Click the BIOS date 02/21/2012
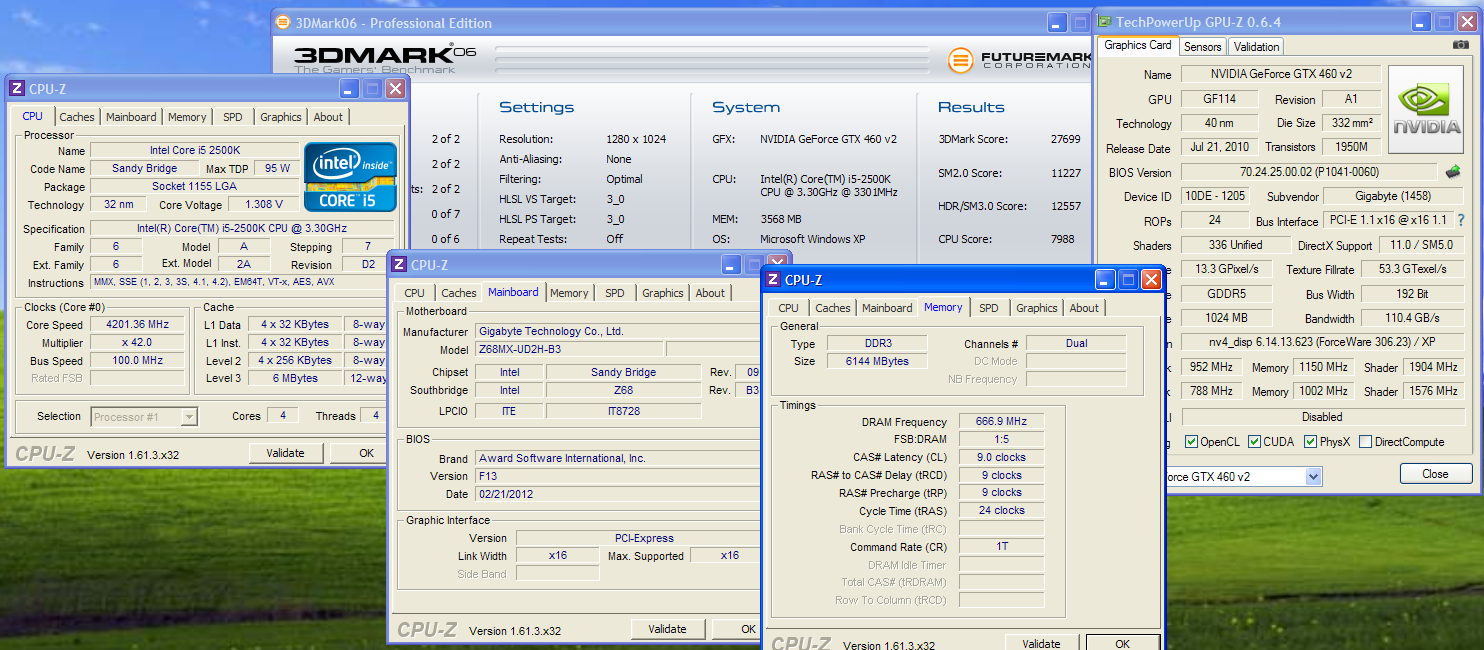This screenshot has width=1484, height=650. [x=618, y=494]
